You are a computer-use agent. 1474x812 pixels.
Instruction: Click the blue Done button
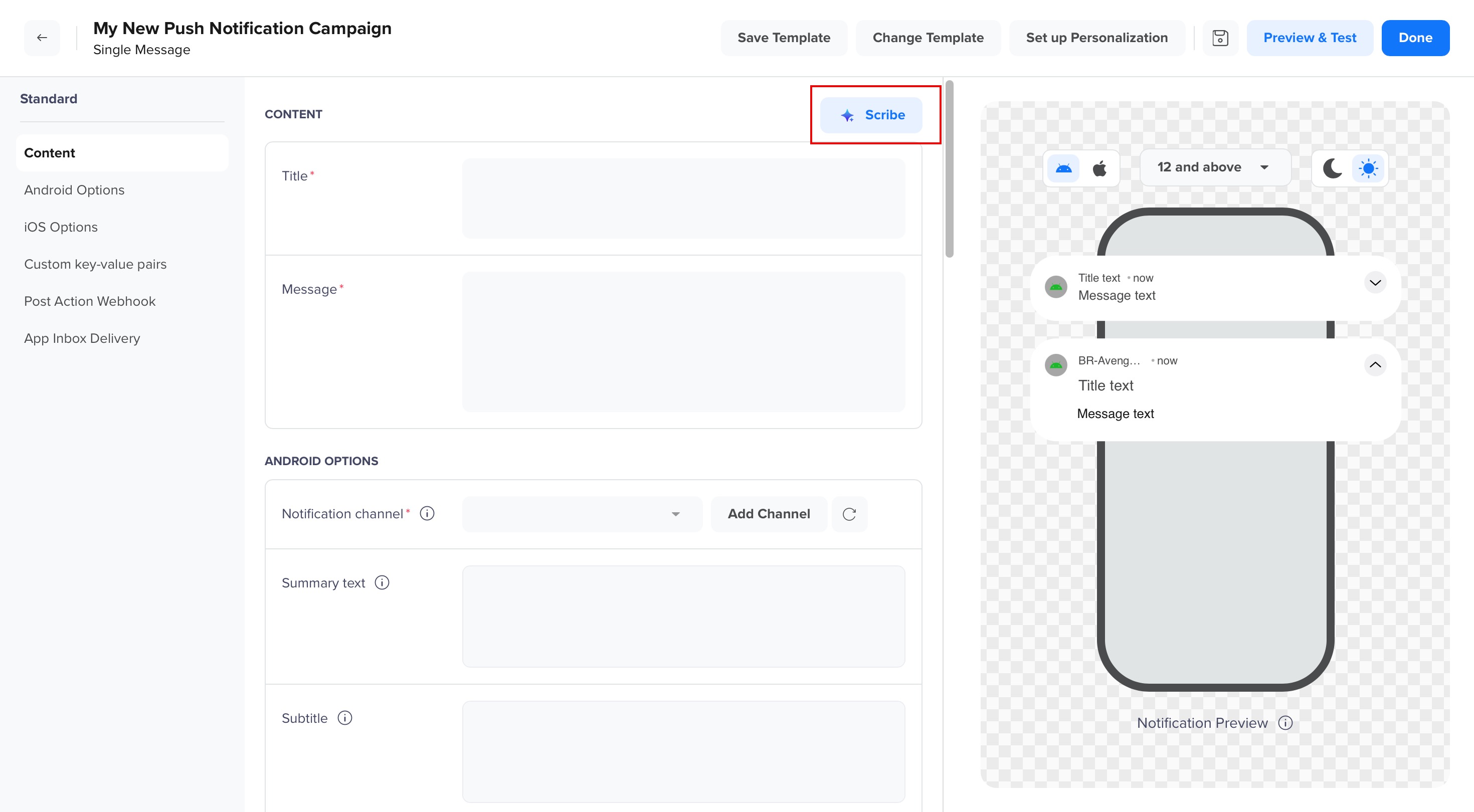click(x=1415, y=38)
